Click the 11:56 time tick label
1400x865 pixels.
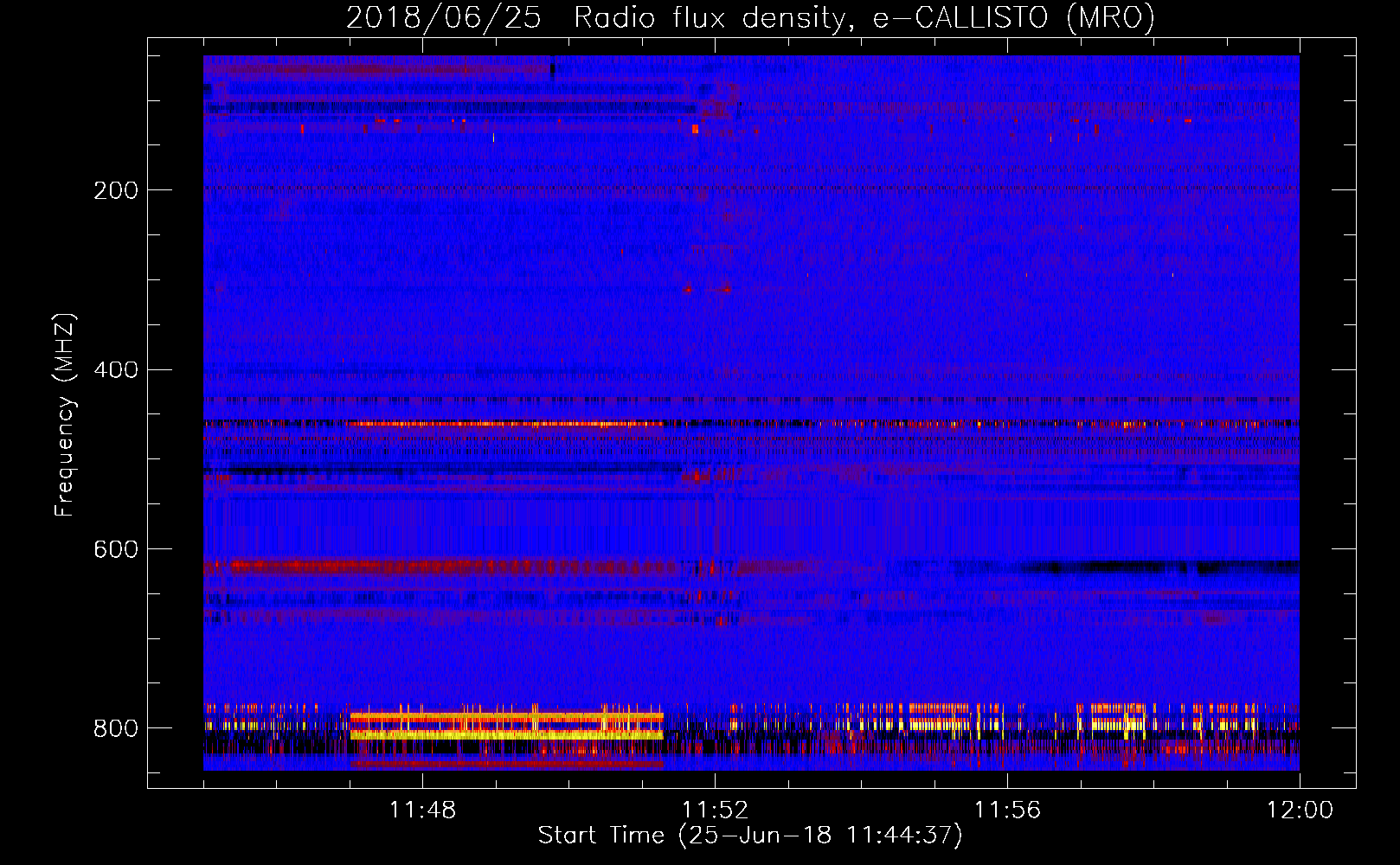pyautogui.click(x=1007, y=811)
